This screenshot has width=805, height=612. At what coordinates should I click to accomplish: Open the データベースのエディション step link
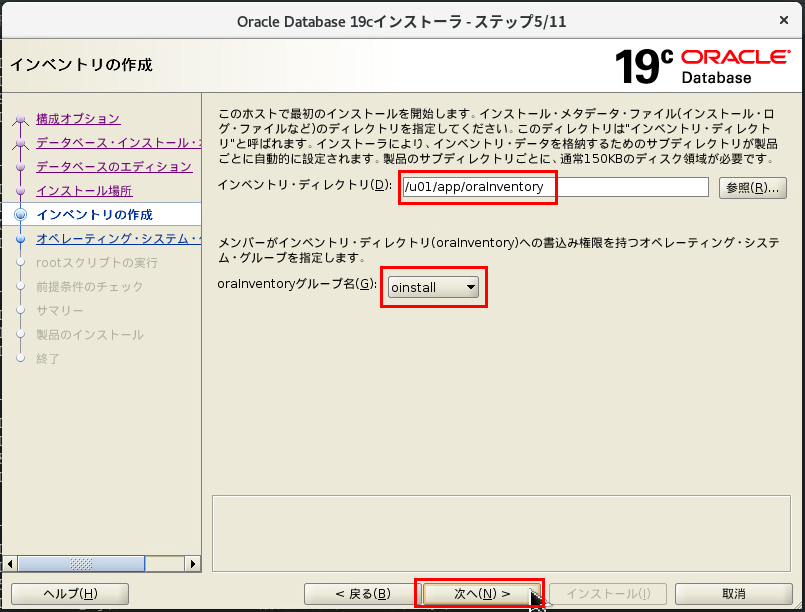[x=114, y=166]
